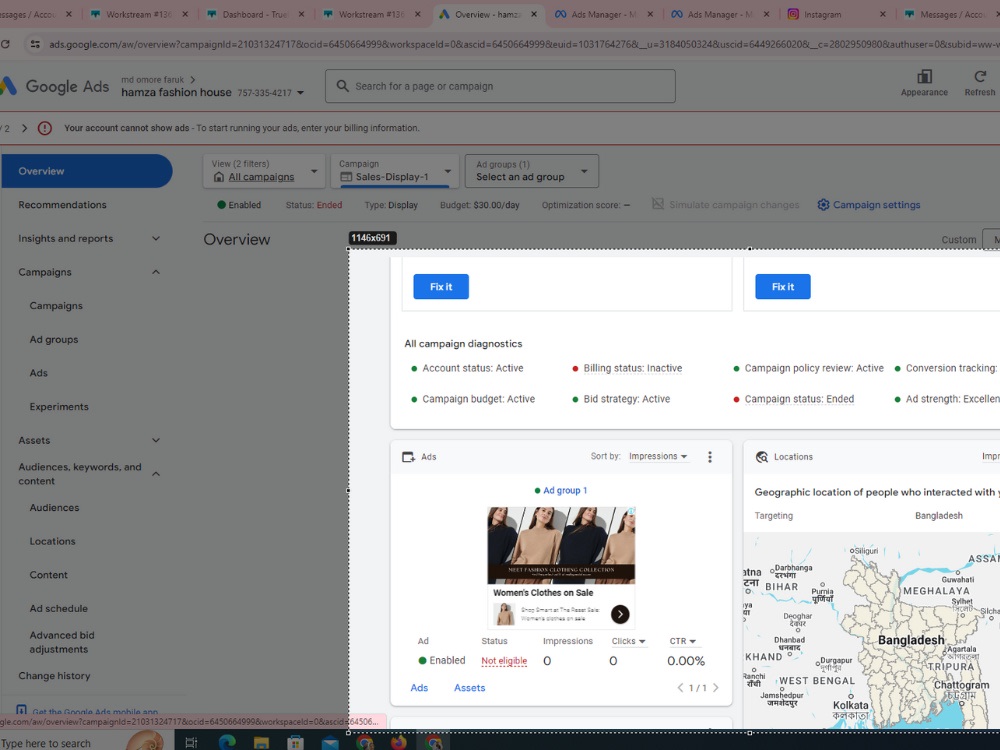Click Billing status: Inactive diagnostic
The width and height of the screenshot is (1000, 750).
coord(632,368)
